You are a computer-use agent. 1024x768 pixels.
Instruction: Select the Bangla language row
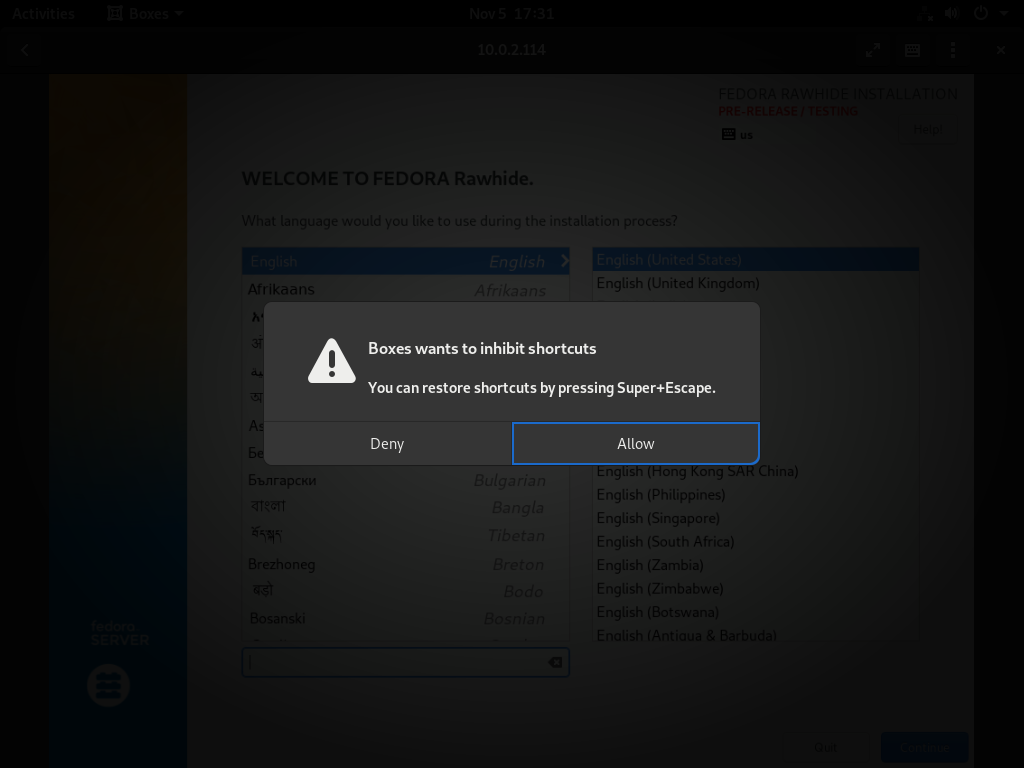tap(406, 507)
